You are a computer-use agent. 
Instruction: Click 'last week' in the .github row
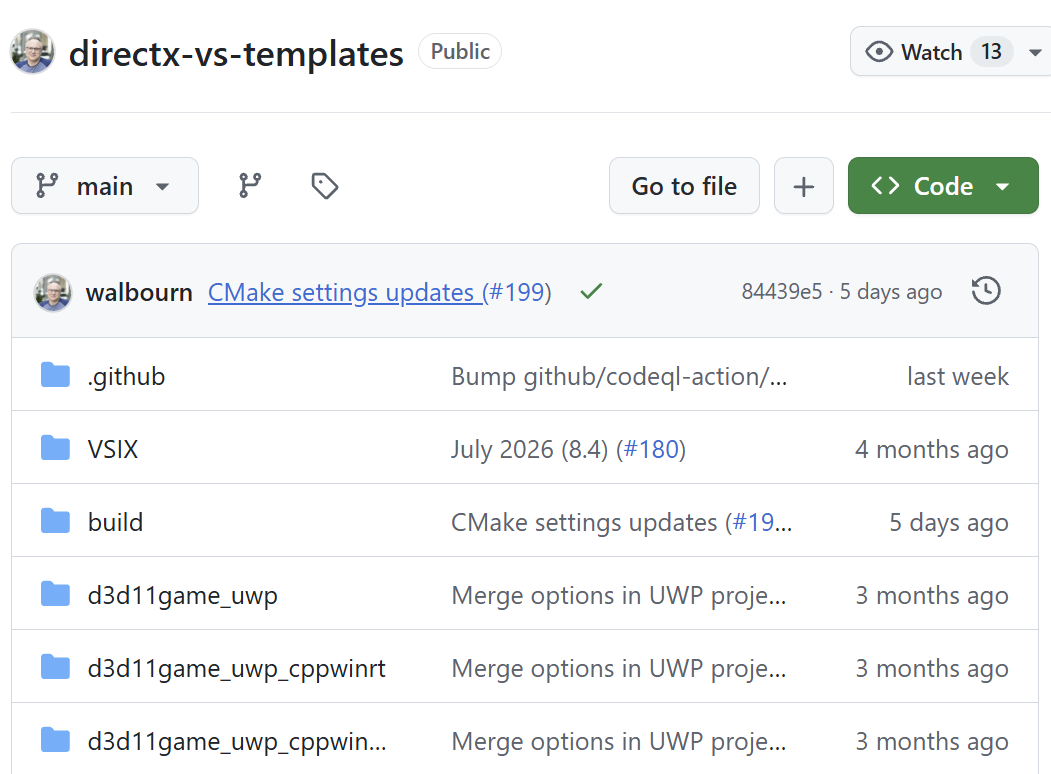958,376
